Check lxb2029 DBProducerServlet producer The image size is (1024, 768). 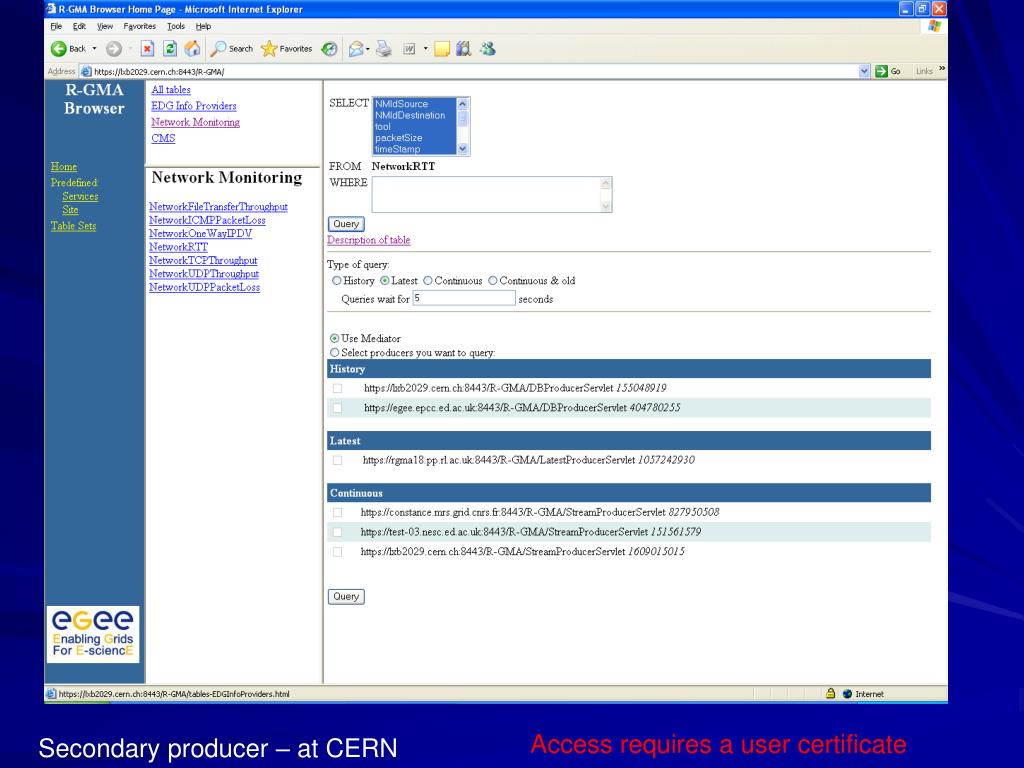pos(338,389)
